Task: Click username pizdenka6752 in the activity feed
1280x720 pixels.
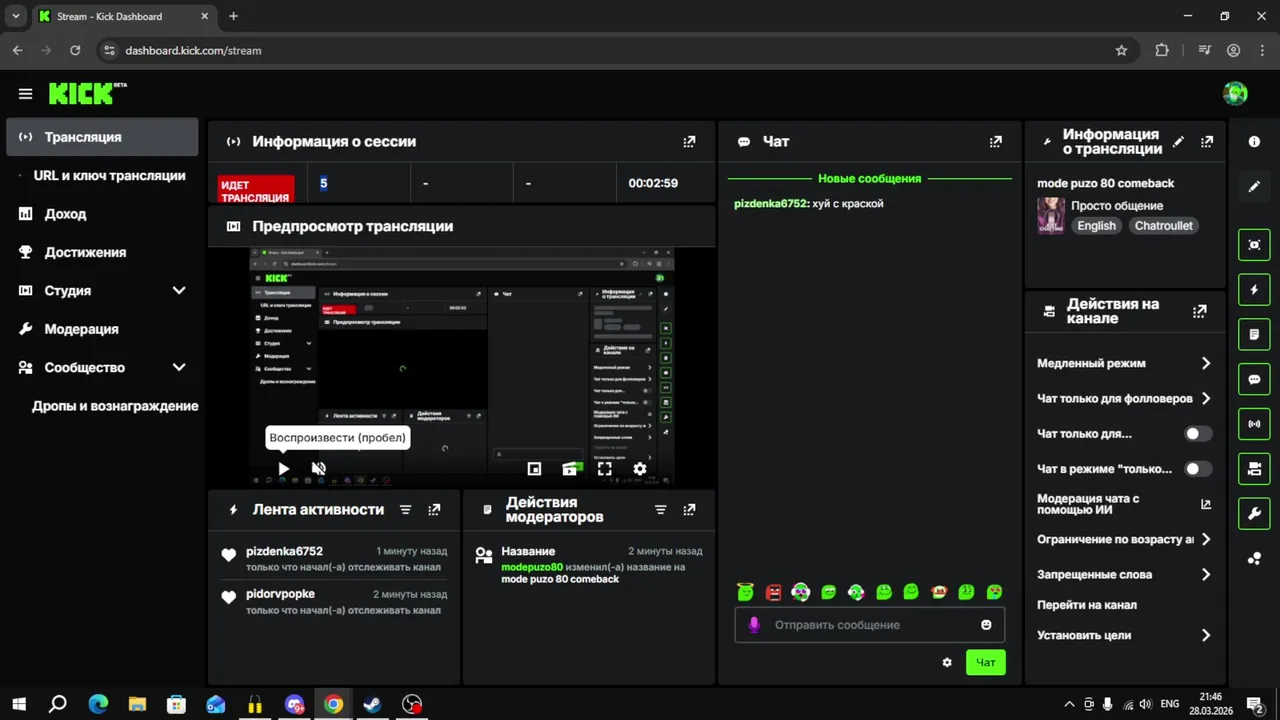Action: coord(284,551)
